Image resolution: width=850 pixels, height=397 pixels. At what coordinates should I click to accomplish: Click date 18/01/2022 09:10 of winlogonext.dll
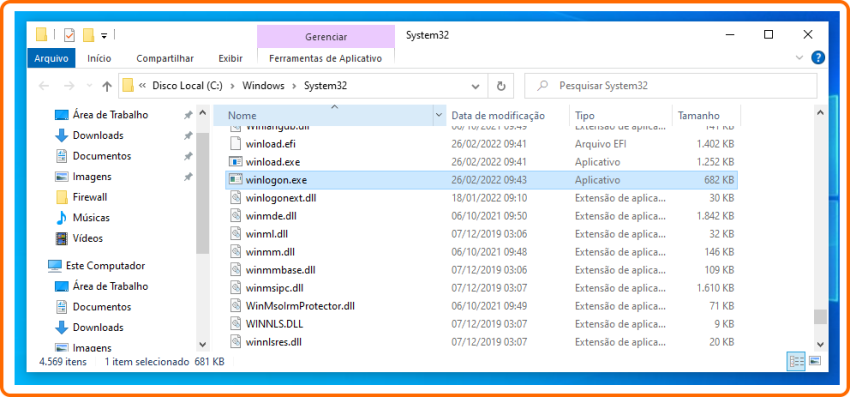(489, 198)
